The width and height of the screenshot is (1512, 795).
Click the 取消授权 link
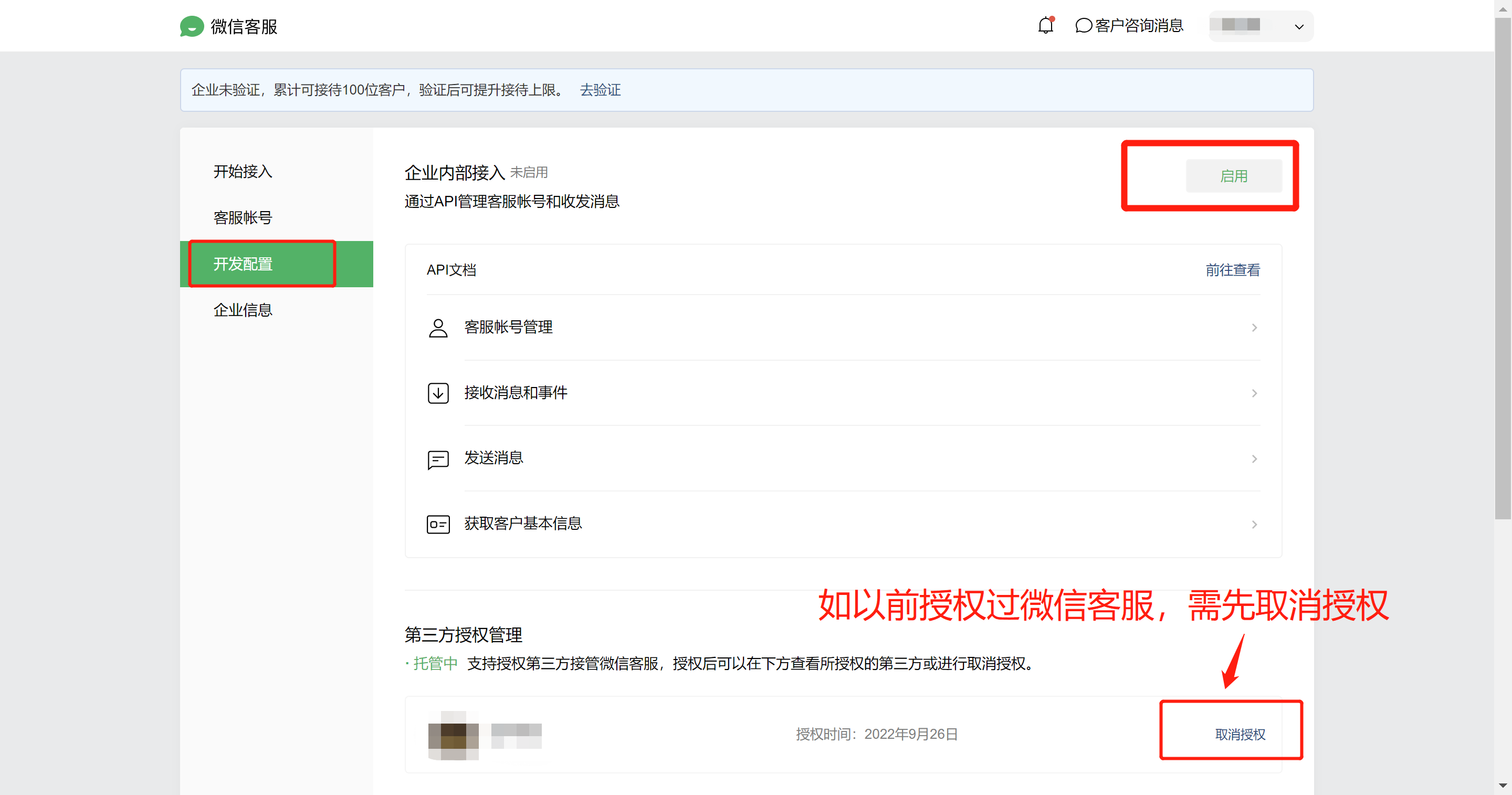tap(1240, 735)
